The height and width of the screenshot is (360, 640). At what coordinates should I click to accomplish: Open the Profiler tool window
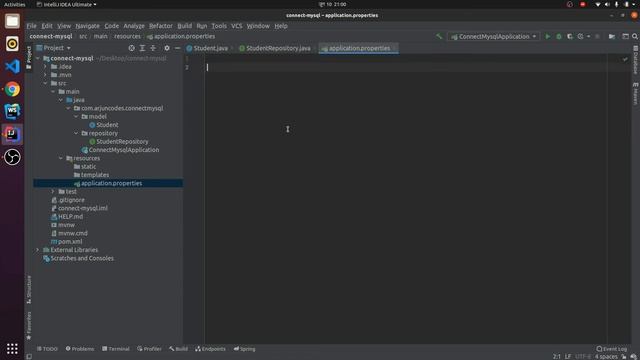(149, 349)
